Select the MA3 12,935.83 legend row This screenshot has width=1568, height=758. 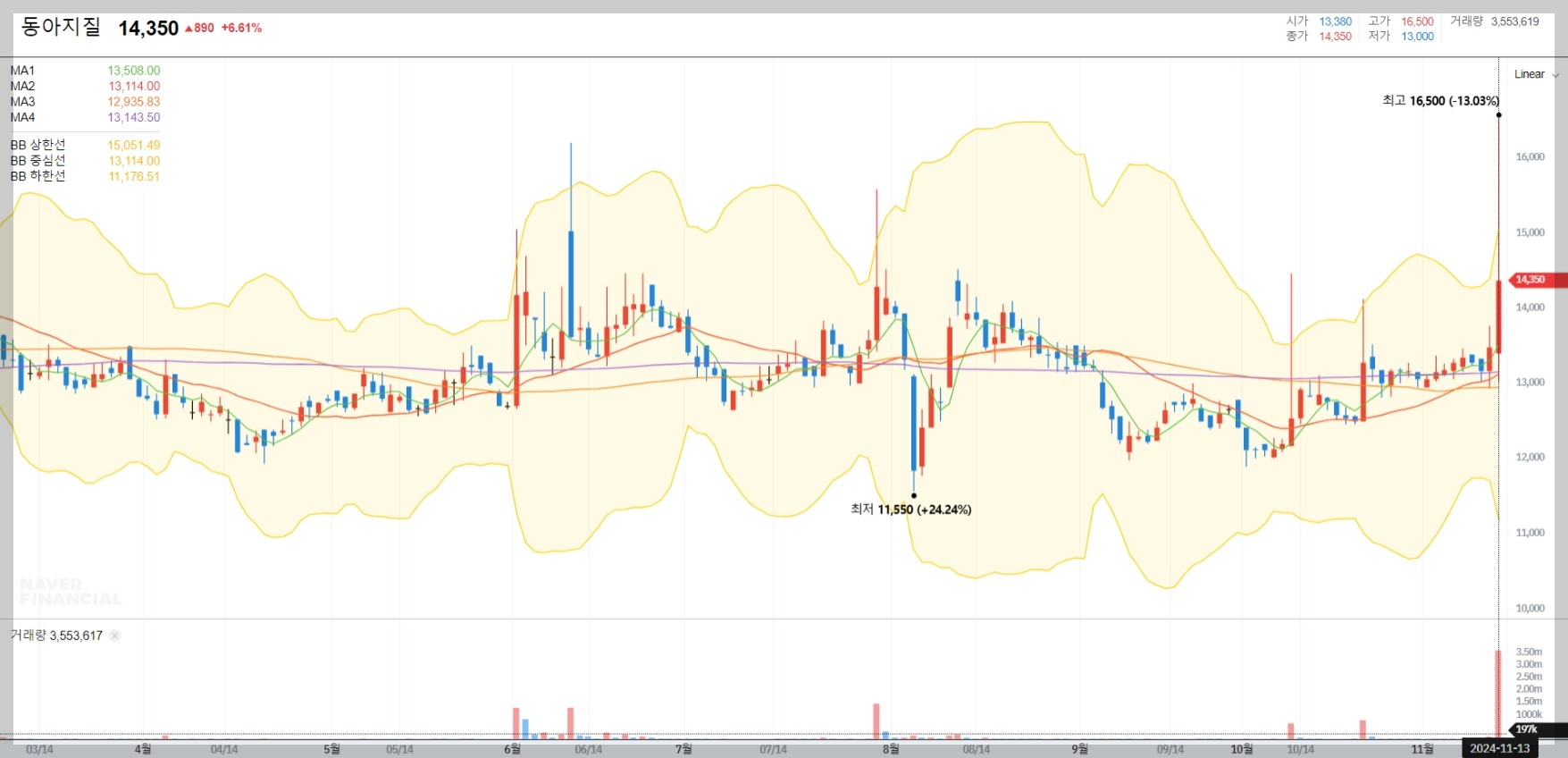[85, 102]
